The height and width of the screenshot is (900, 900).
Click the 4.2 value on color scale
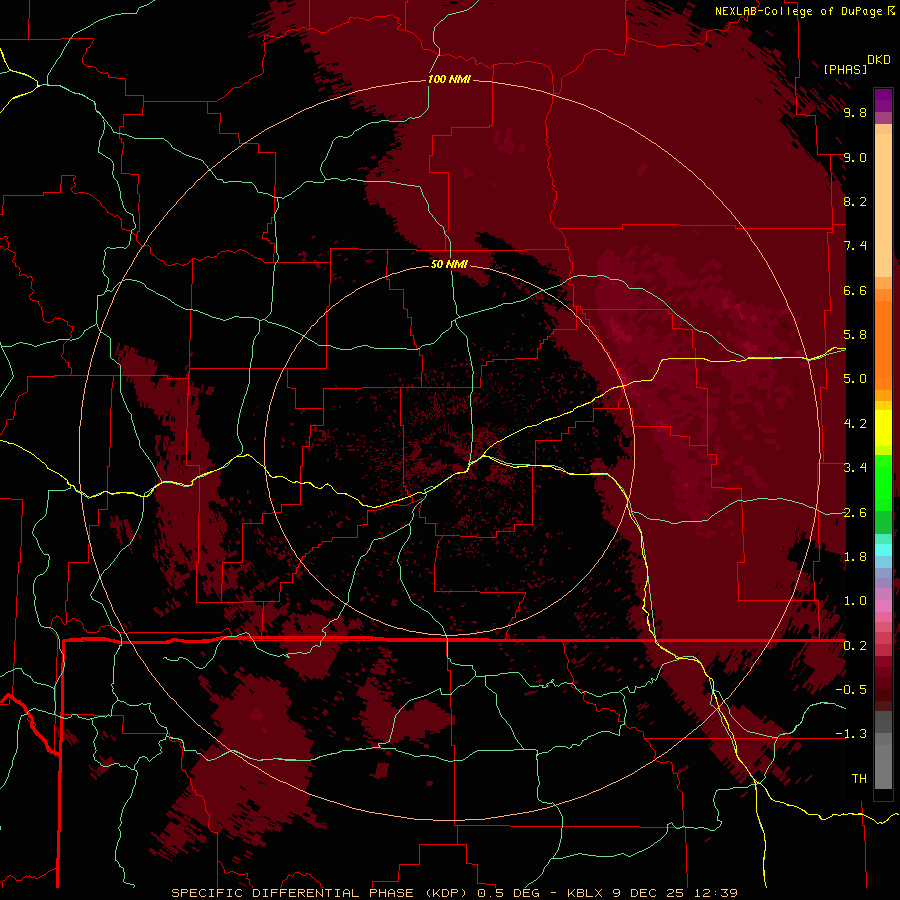point(855,424)
